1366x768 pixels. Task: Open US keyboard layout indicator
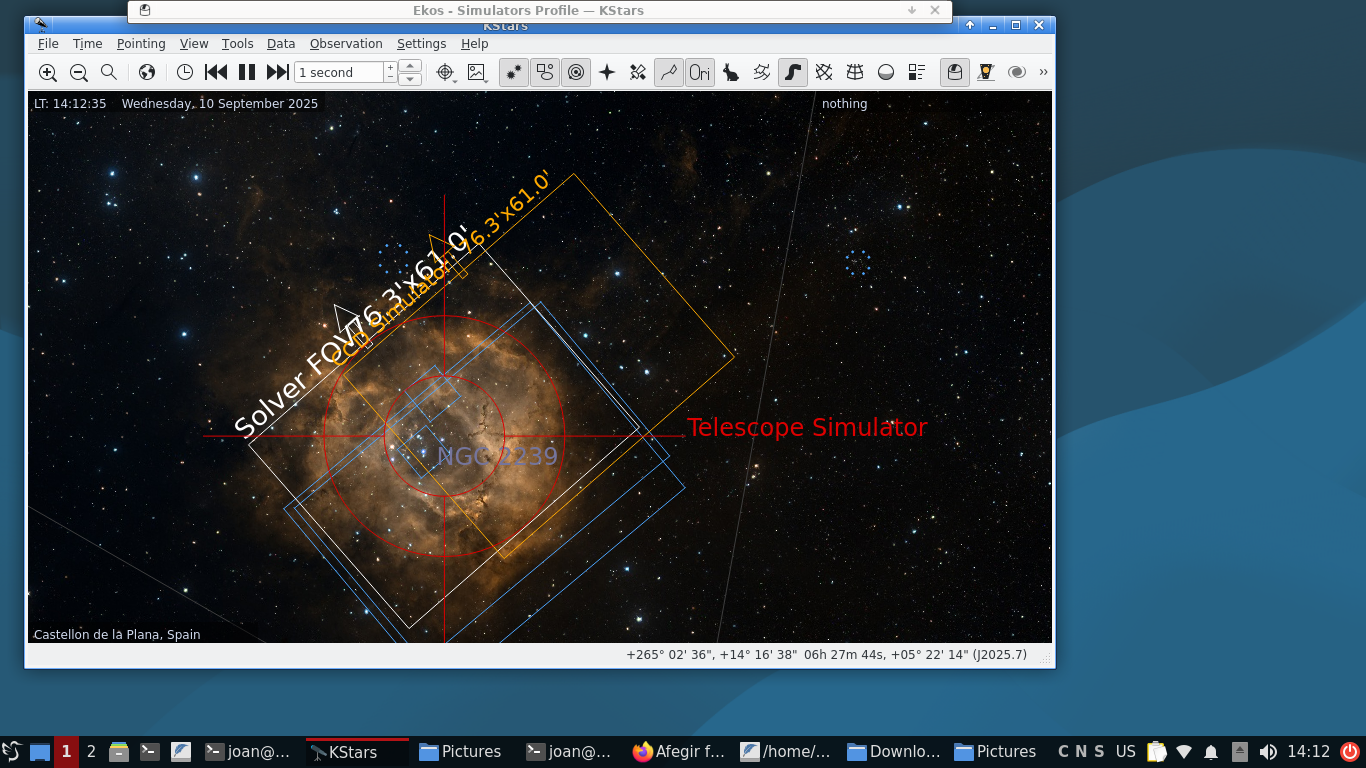[1126, 752]
